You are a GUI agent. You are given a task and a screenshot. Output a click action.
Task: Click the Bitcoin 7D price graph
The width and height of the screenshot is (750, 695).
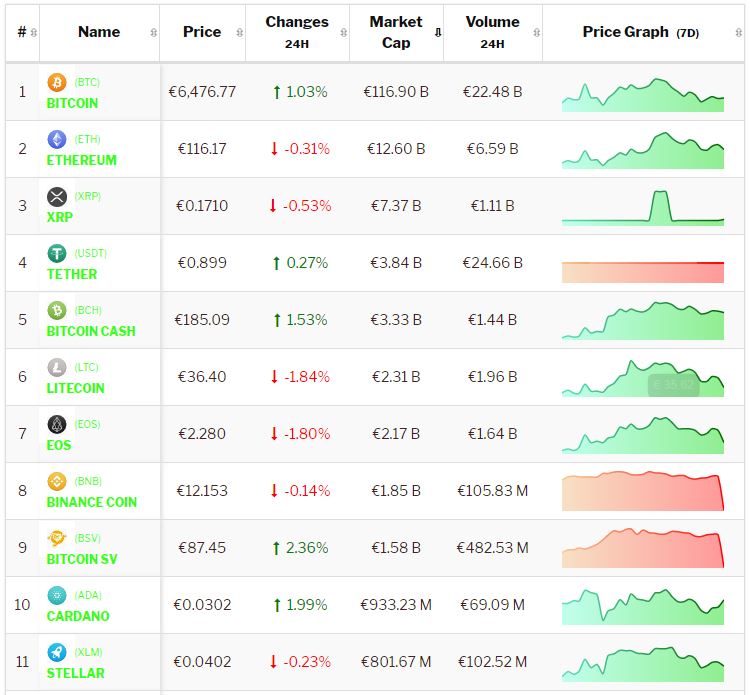643,93
